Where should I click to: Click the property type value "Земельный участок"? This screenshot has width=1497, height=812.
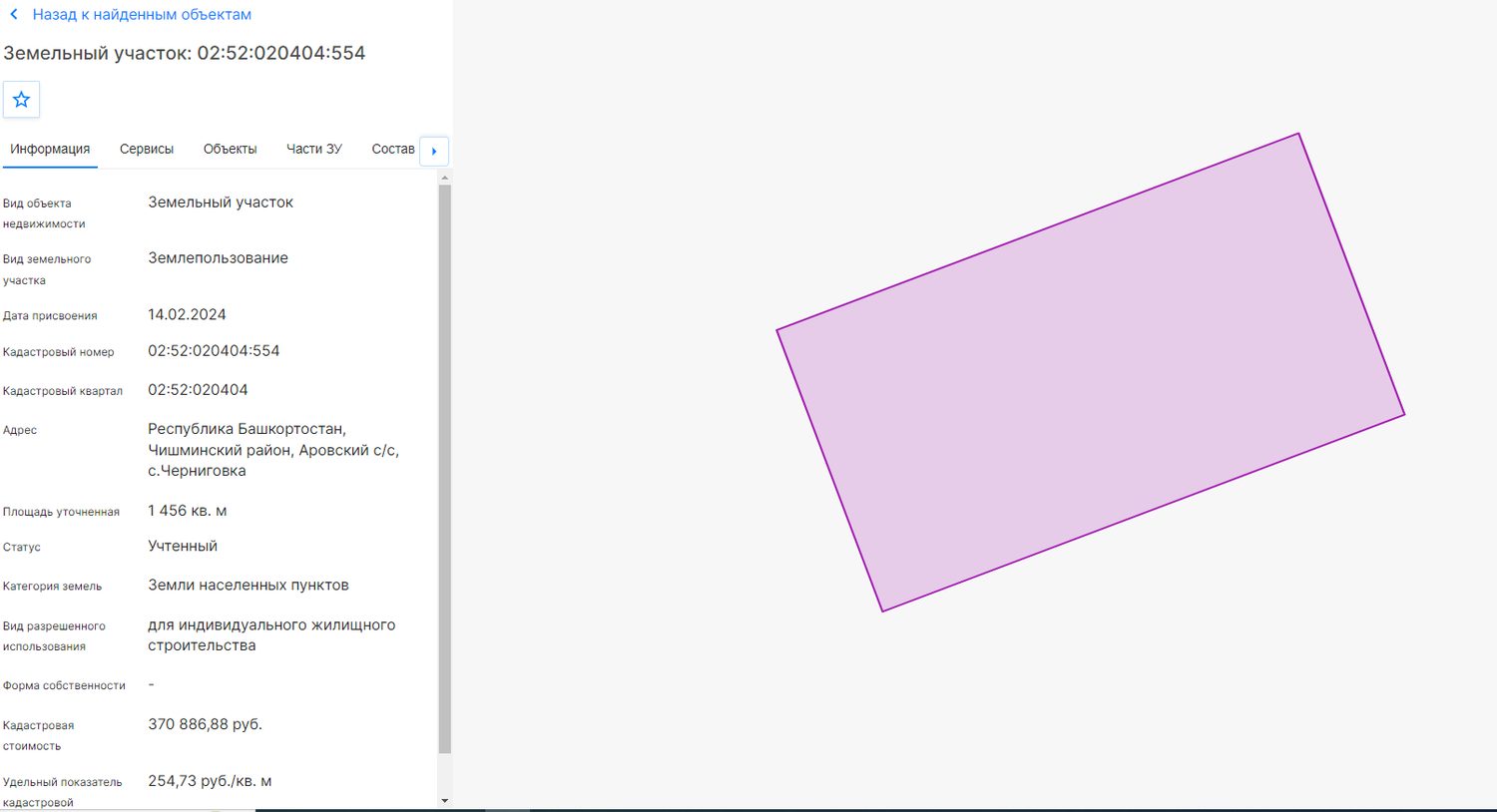[221, 203]
